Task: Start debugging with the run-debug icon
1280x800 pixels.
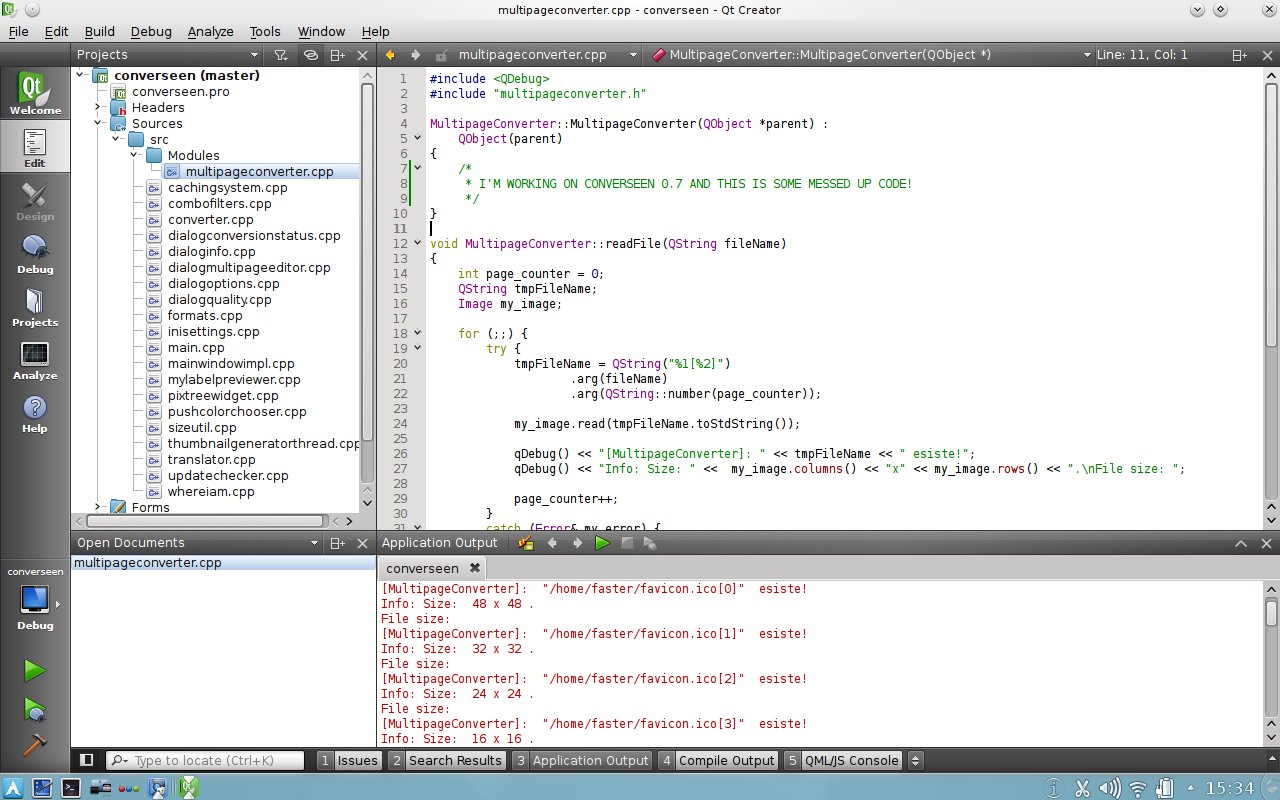Action: click(35, 709)
